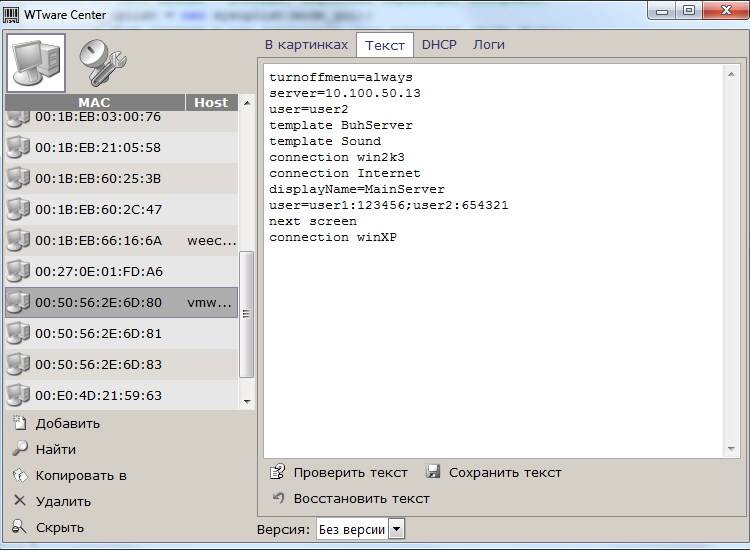750x551 pixels.
Task: Click the terminal icon beside 00:50:56:2E:6D:80
Action: (18, 302)
